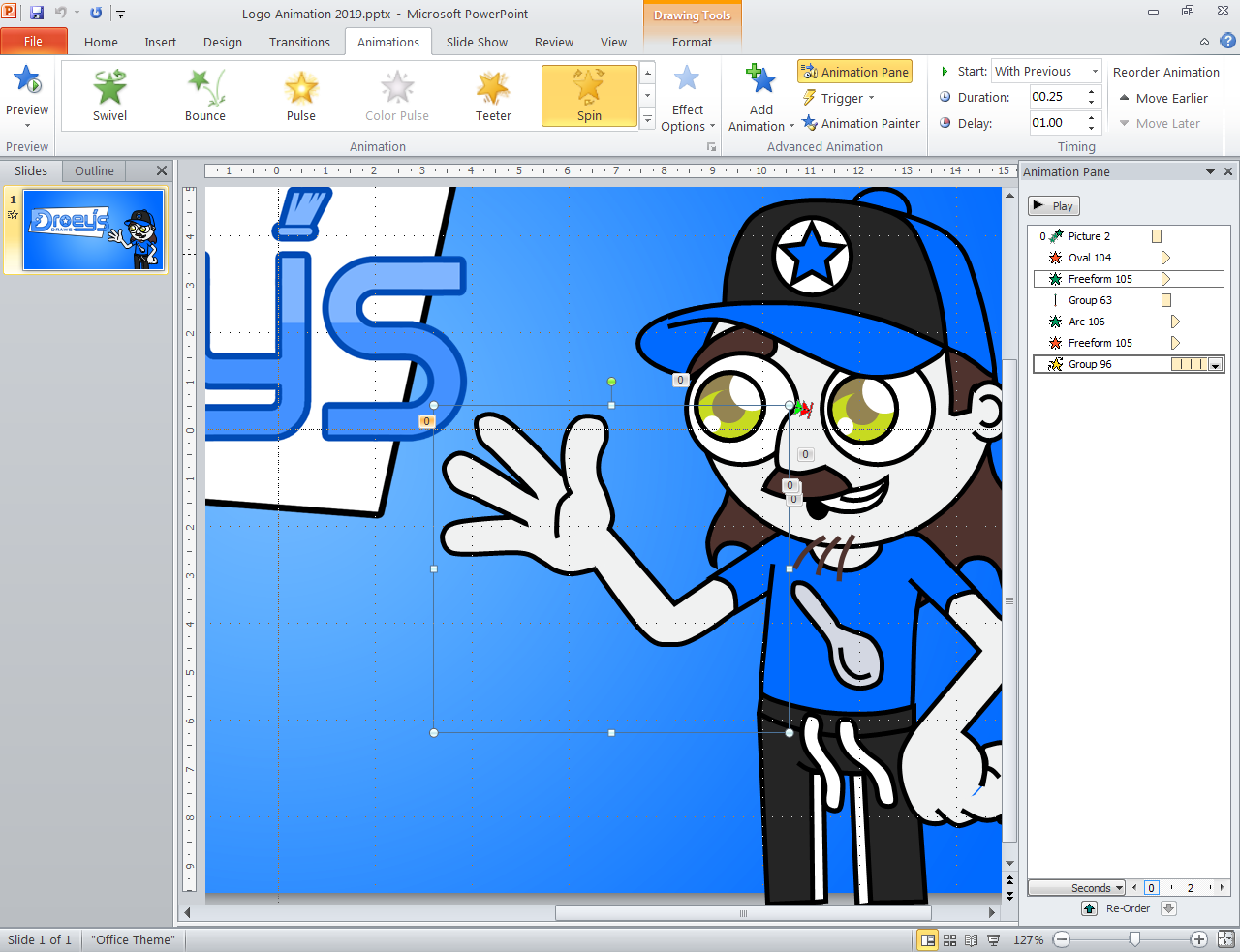Select the Slide Show ribbon tab

pyautogui.click(x=477, y=42)
